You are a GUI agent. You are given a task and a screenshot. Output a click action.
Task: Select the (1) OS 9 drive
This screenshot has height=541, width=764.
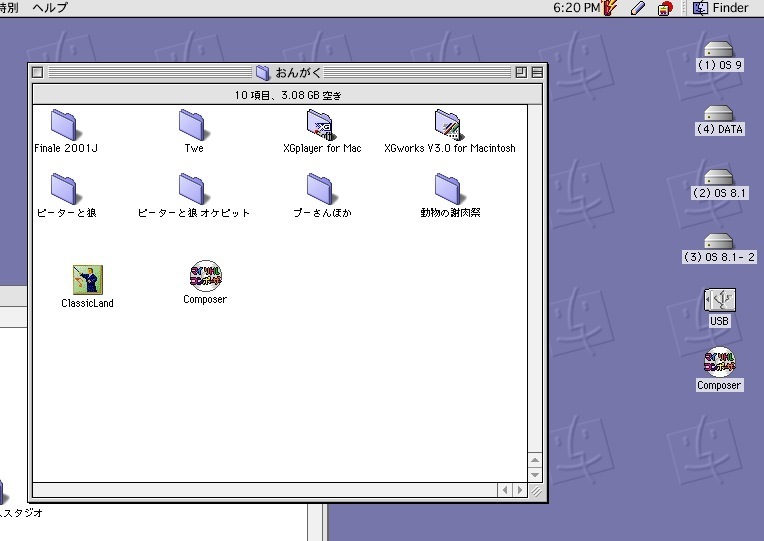click(x=719, y=49)
